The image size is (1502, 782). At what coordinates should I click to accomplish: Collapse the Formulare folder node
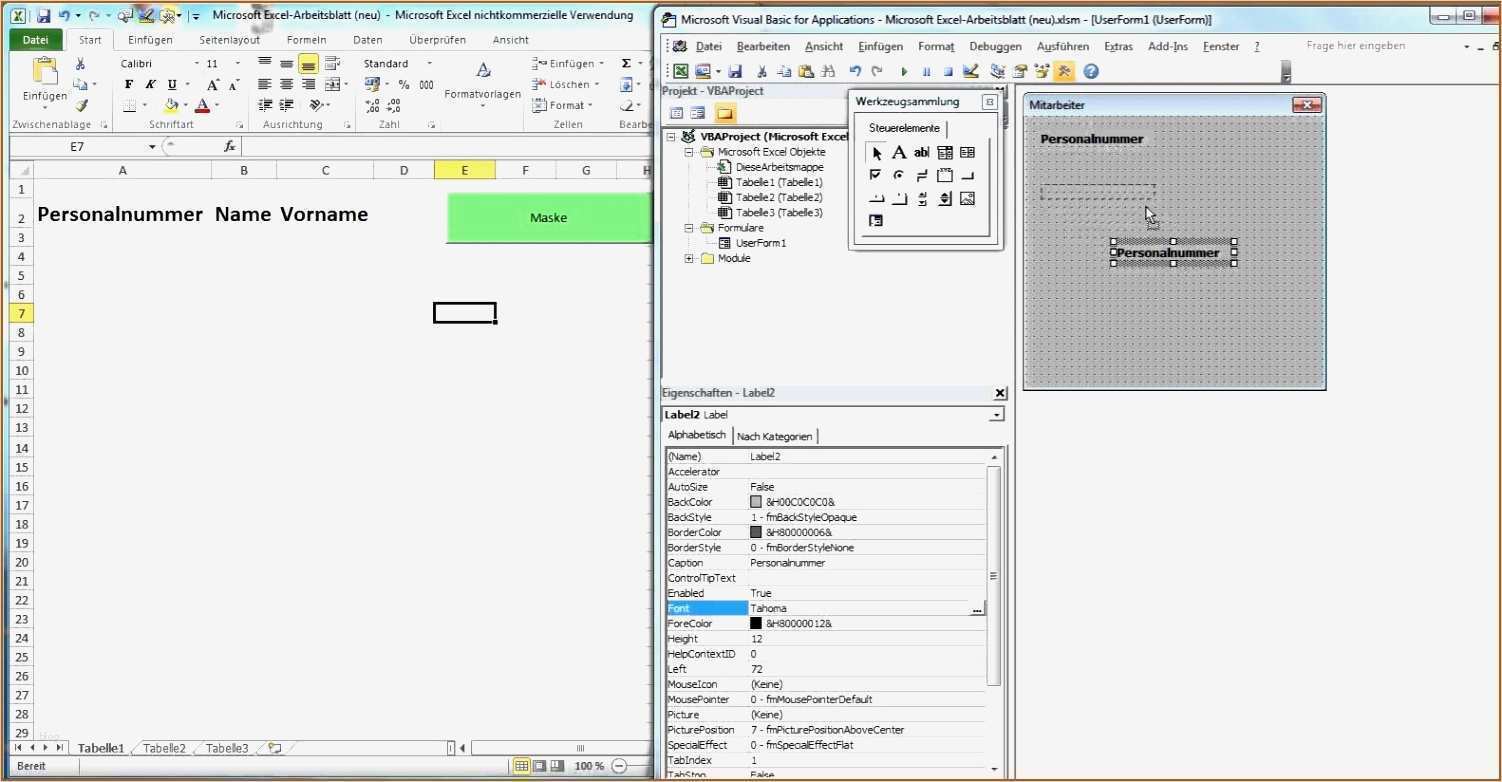(689, 228)
